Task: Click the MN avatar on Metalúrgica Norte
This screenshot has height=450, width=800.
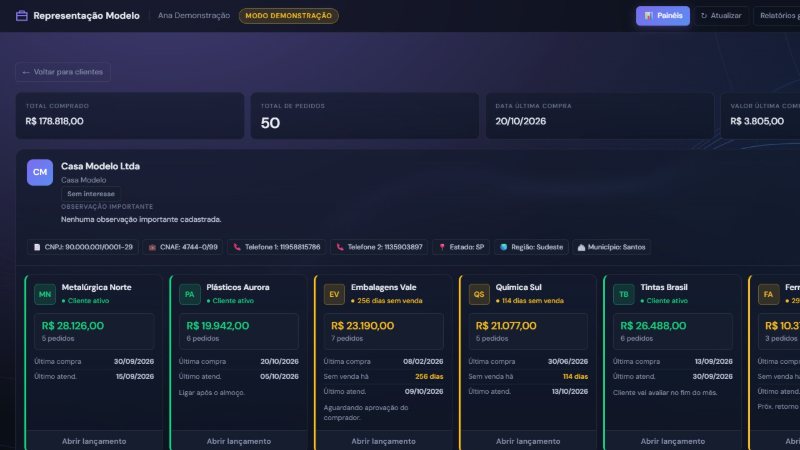Action: coord(45,294)
